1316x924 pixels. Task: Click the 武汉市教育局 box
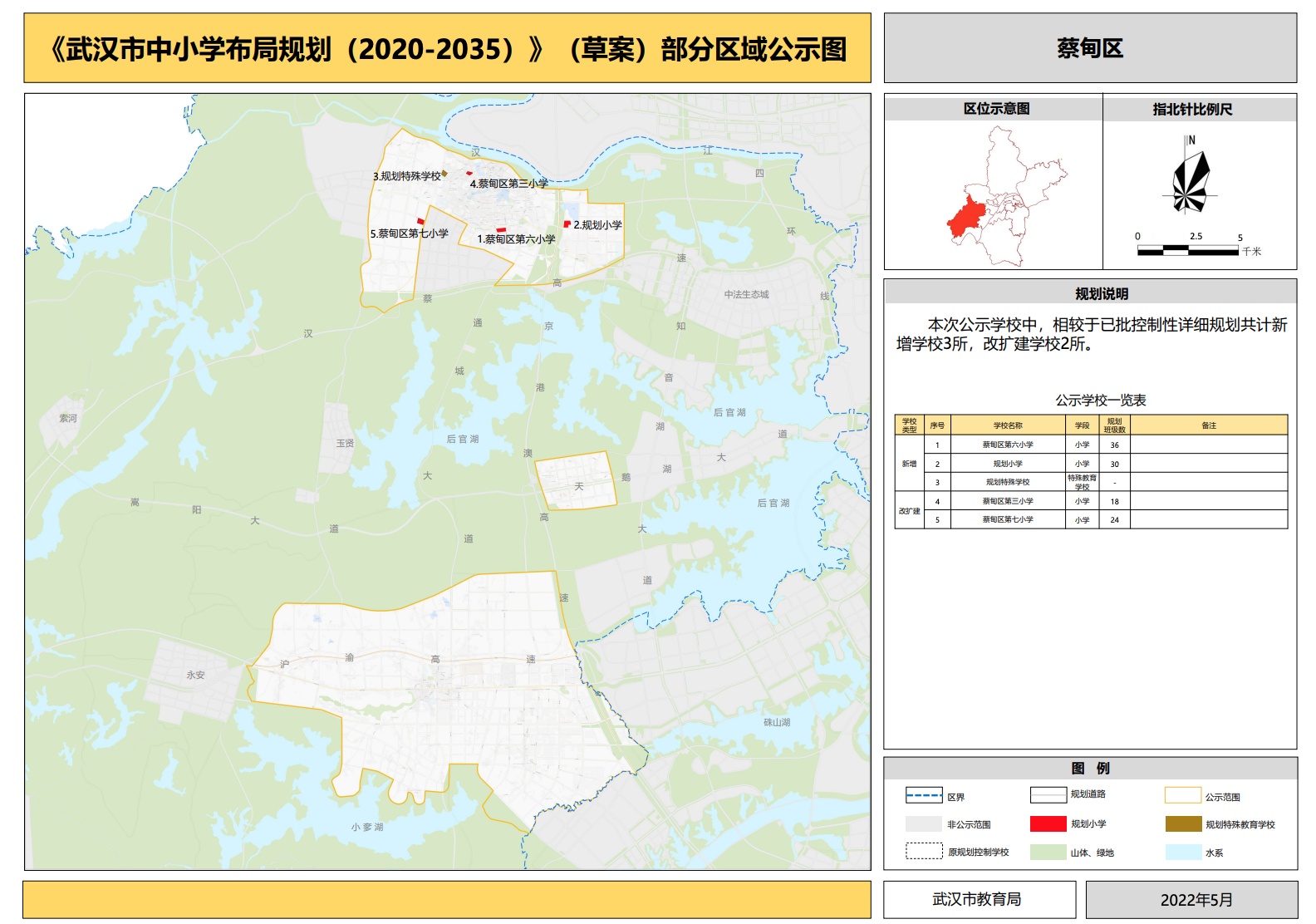coord(978,899)
